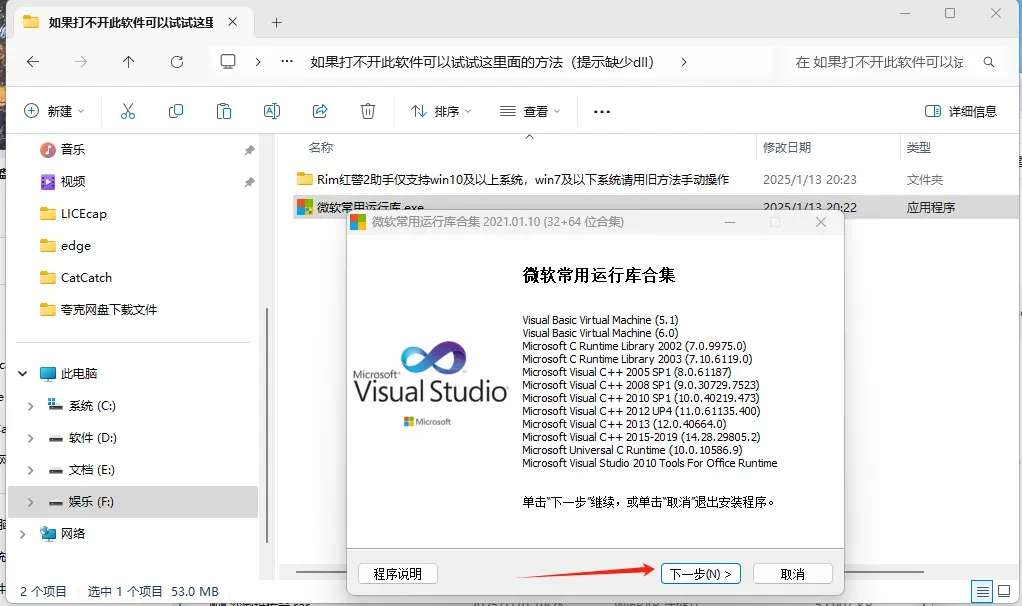Expand the 文档 (E:) drive node
The width and height of the screenshot is (1022, 606).
click(x=31, y=470)
